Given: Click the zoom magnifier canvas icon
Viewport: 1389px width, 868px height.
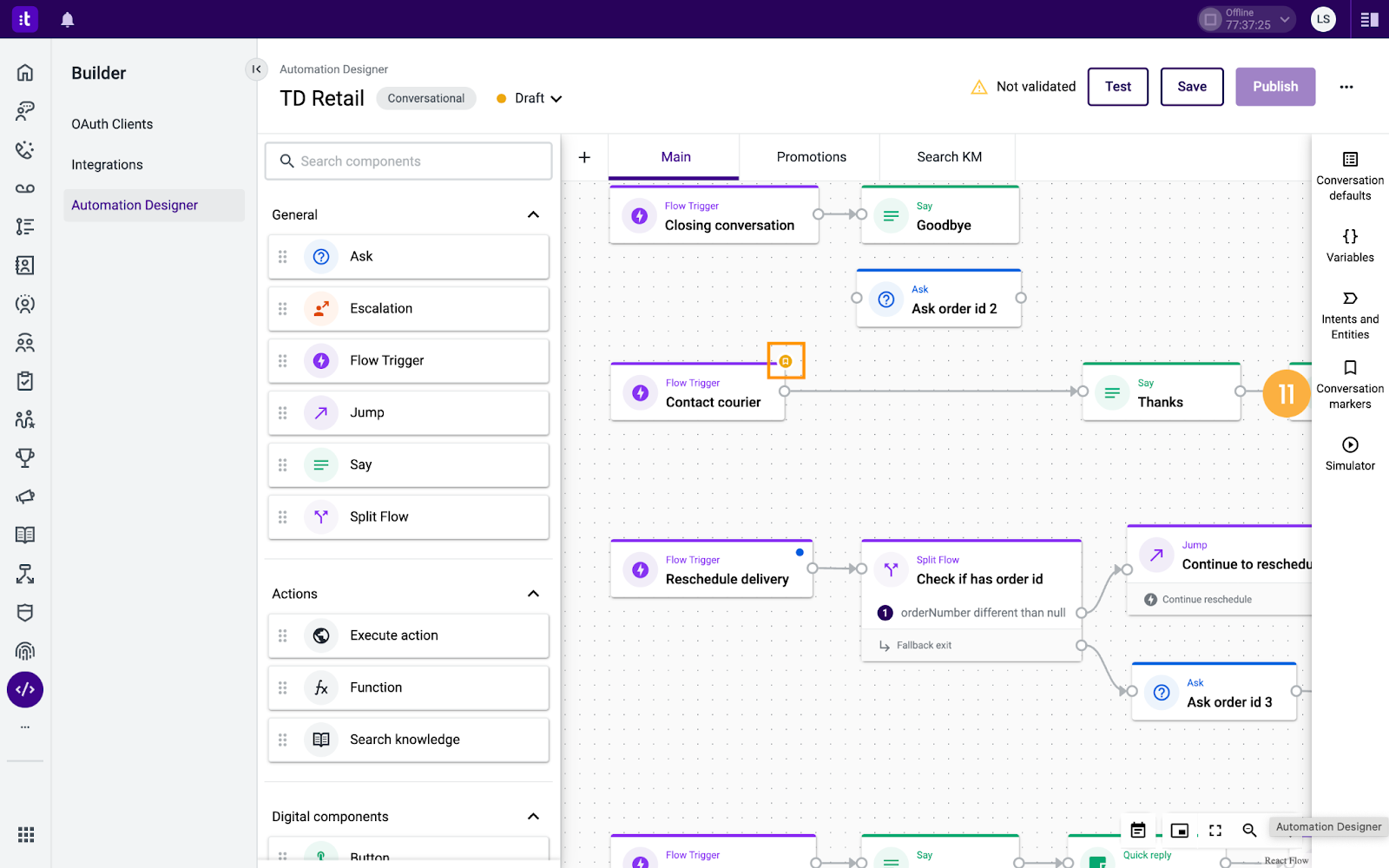Looking at the screenshot, I should click(1249, 831).
